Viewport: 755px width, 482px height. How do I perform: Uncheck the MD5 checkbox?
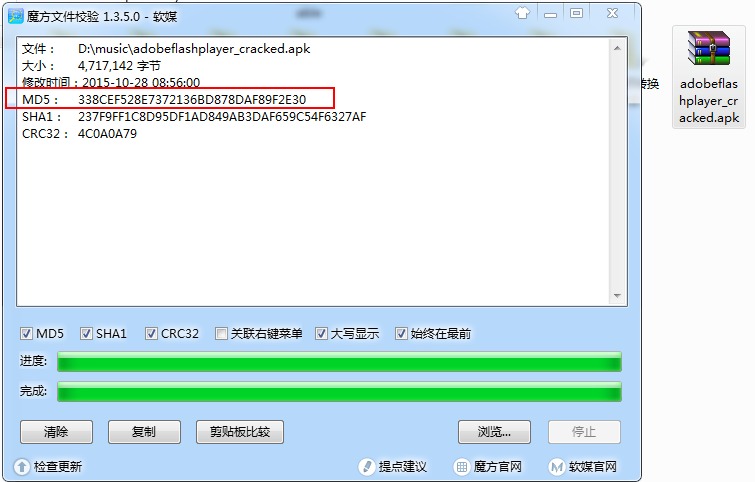point(26,333)
